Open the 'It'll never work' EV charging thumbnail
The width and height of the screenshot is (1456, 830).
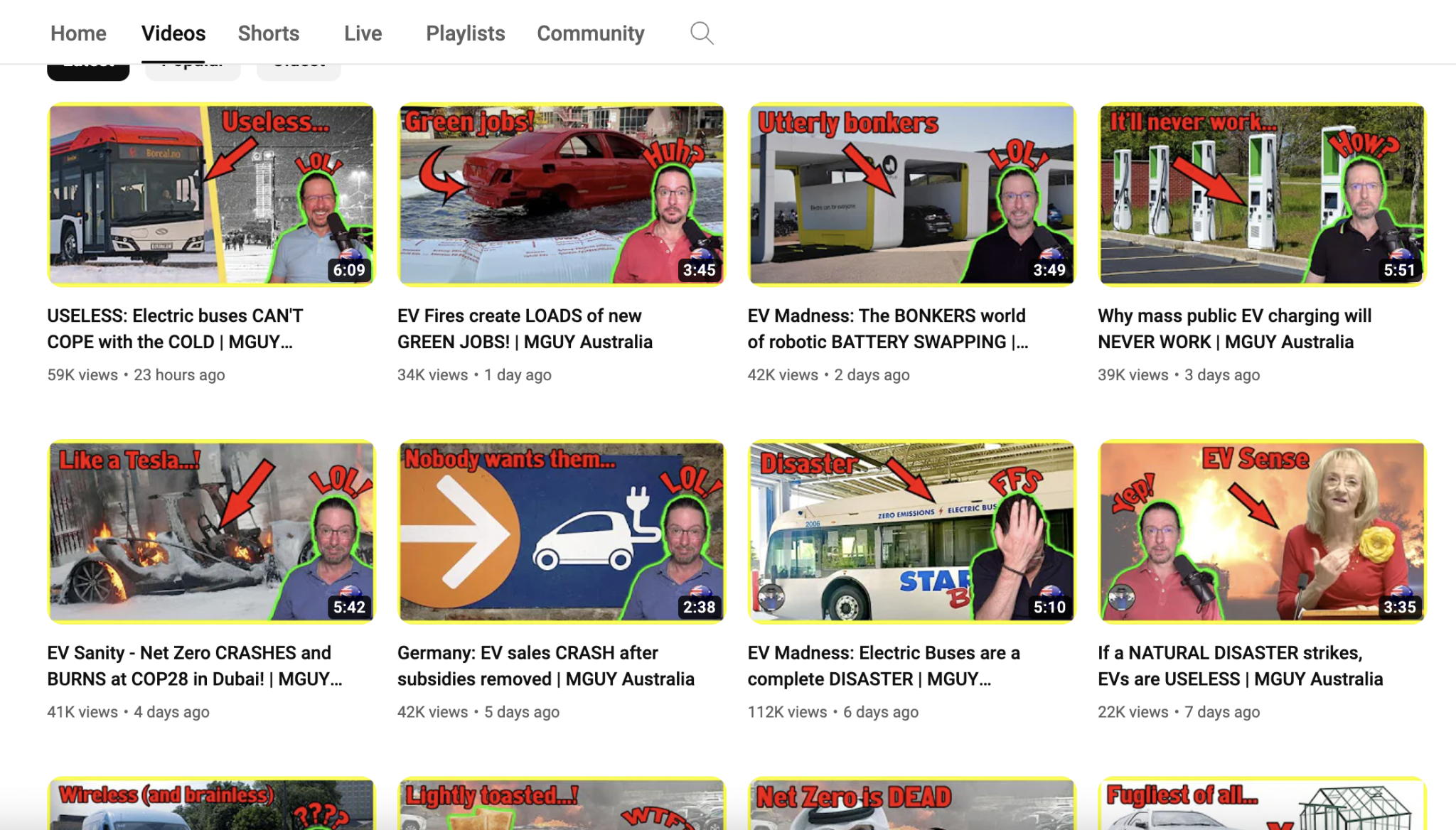[x=1262, y=195]
